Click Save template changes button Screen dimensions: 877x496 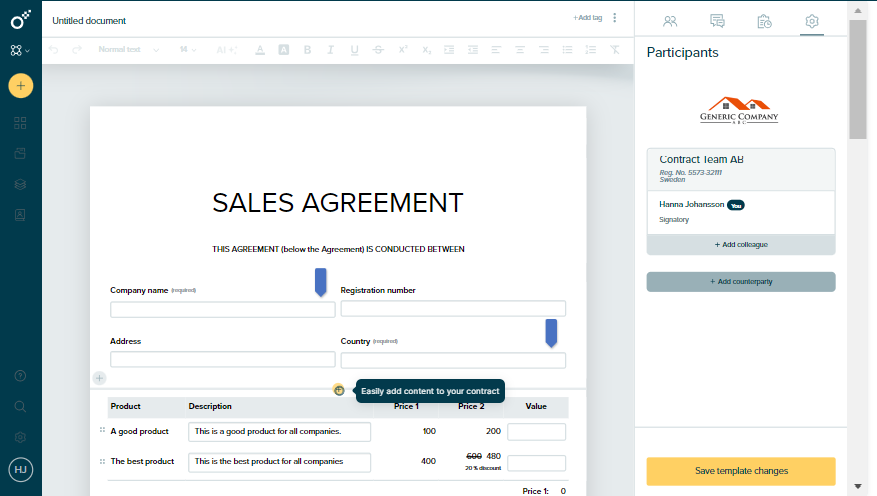pos(741,471)
